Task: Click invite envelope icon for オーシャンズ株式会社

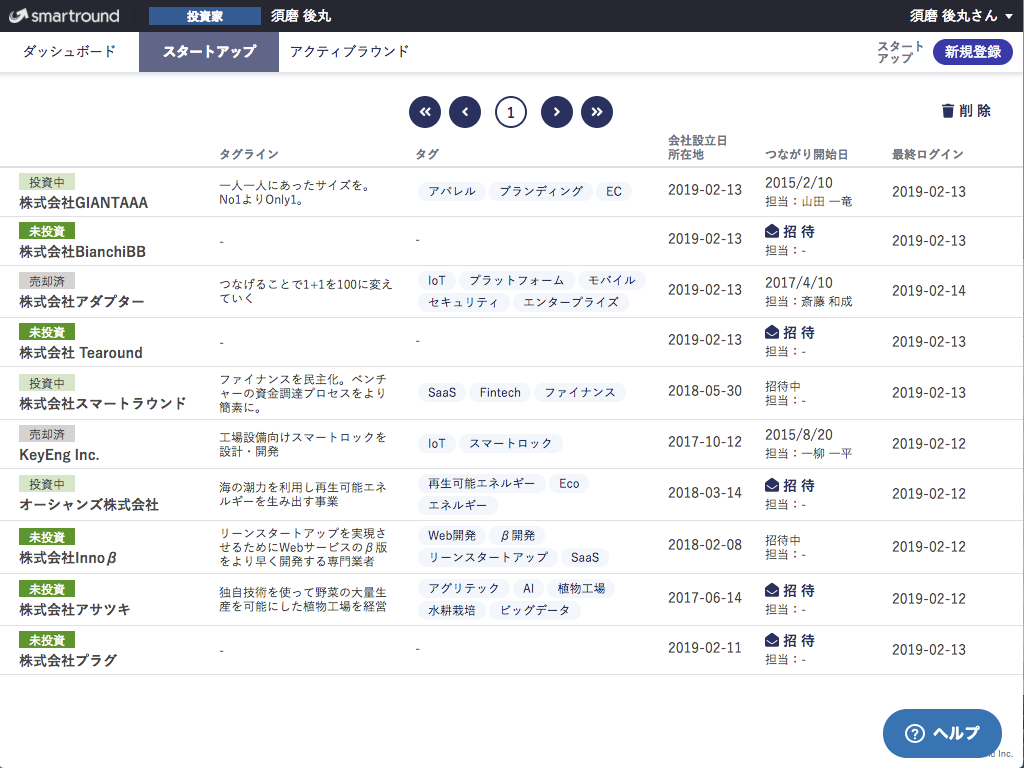Action: pos(772,485)
